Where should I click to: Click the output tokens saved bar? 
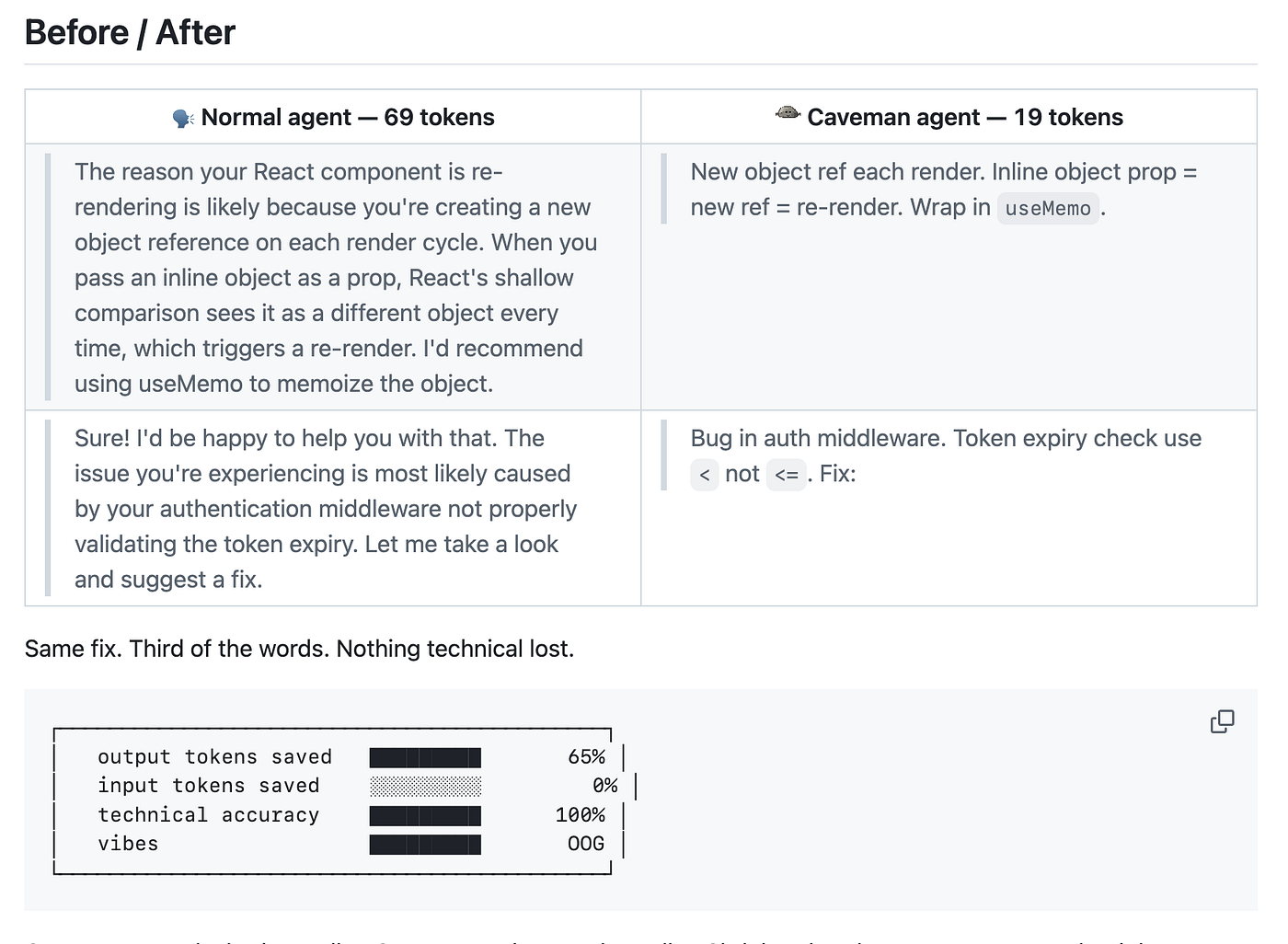(x=425, y=757)
